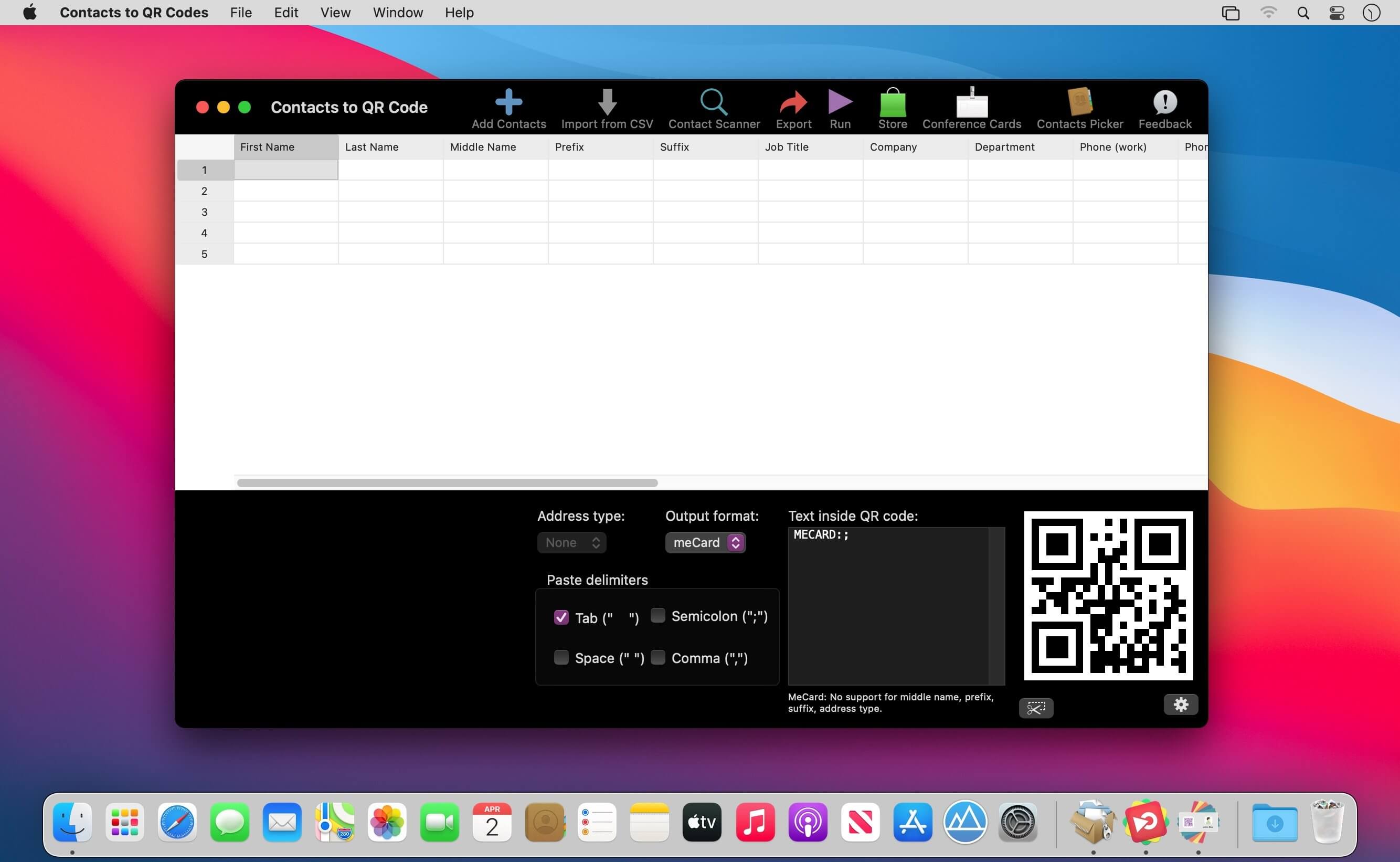Open Contacts Picker address book icon
Image resolution: width=1400 pixels, height=862 pixels.
coord(1079,102)
